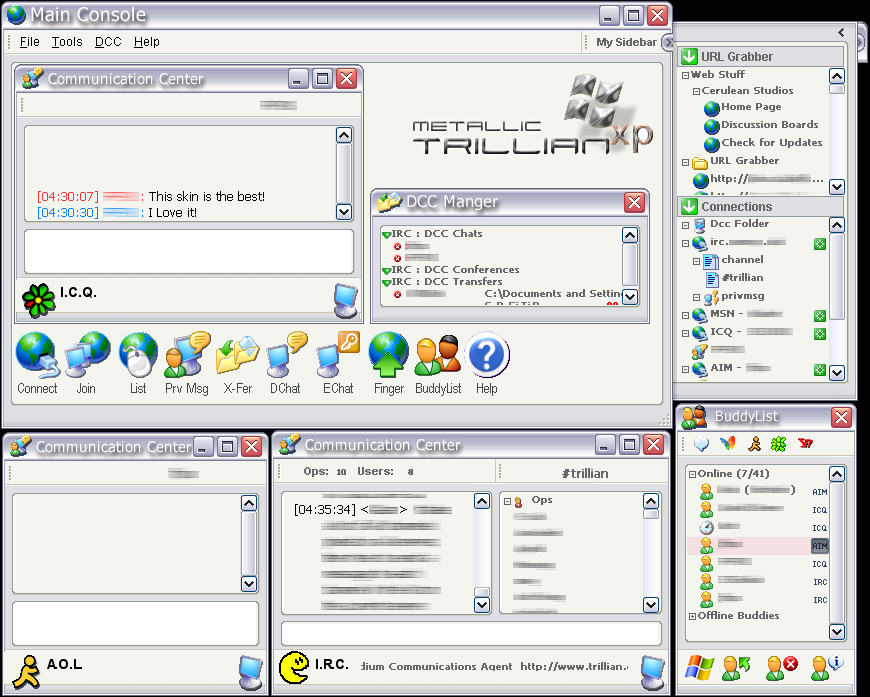Click scroll down arrow in Connections panel
Viewport: 870px width, 697px height.
[x=837, y=372]
